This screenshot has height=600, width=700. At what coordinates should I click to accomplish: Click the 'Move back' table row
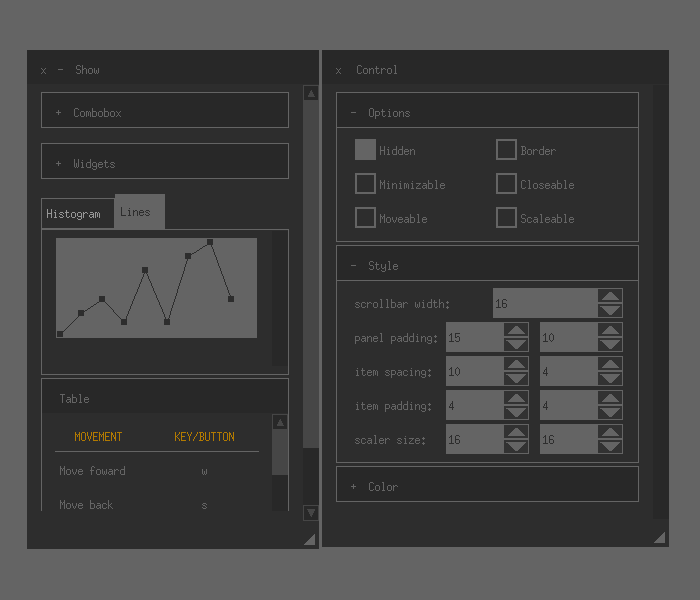(x=157, y=505)
